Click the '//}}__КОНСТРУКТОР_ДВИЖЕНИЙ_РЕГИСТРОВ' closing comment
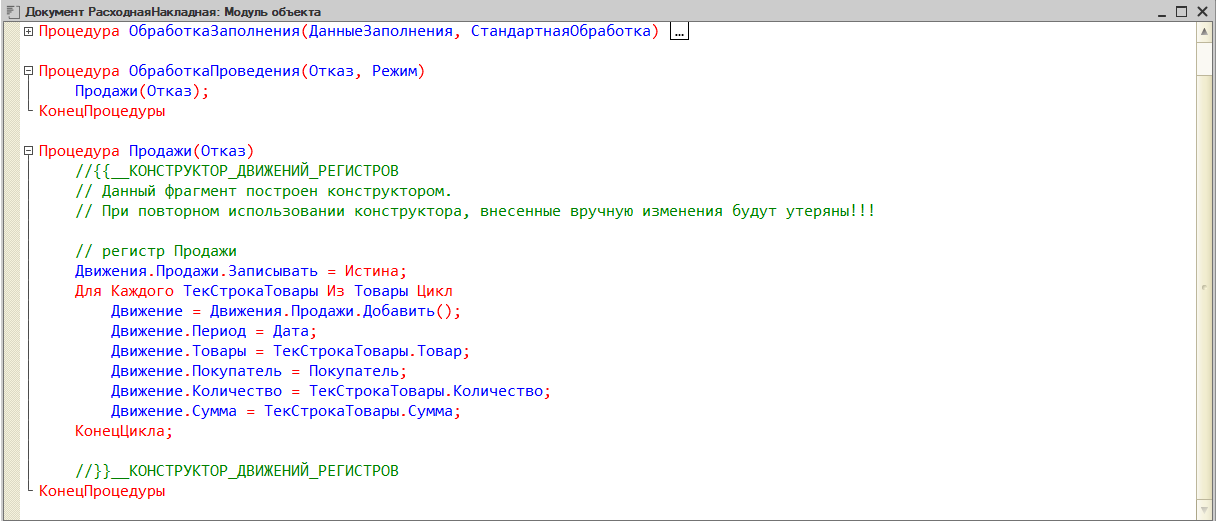This screenshot has width=1216, height=521. (x=237, y=471)
